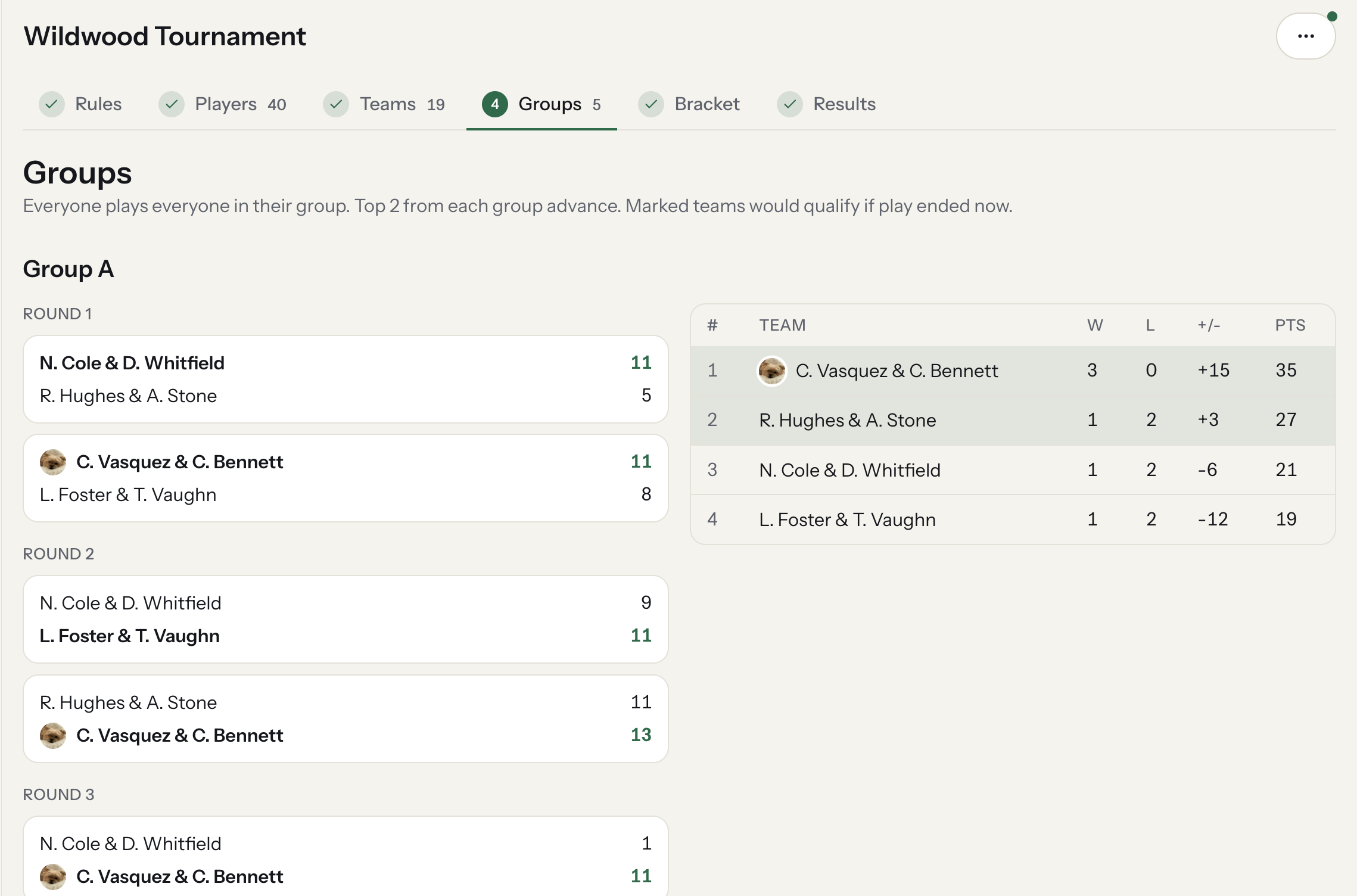Click the W column header
This screenshot has width=1357, height=896.
[1095, 325]
